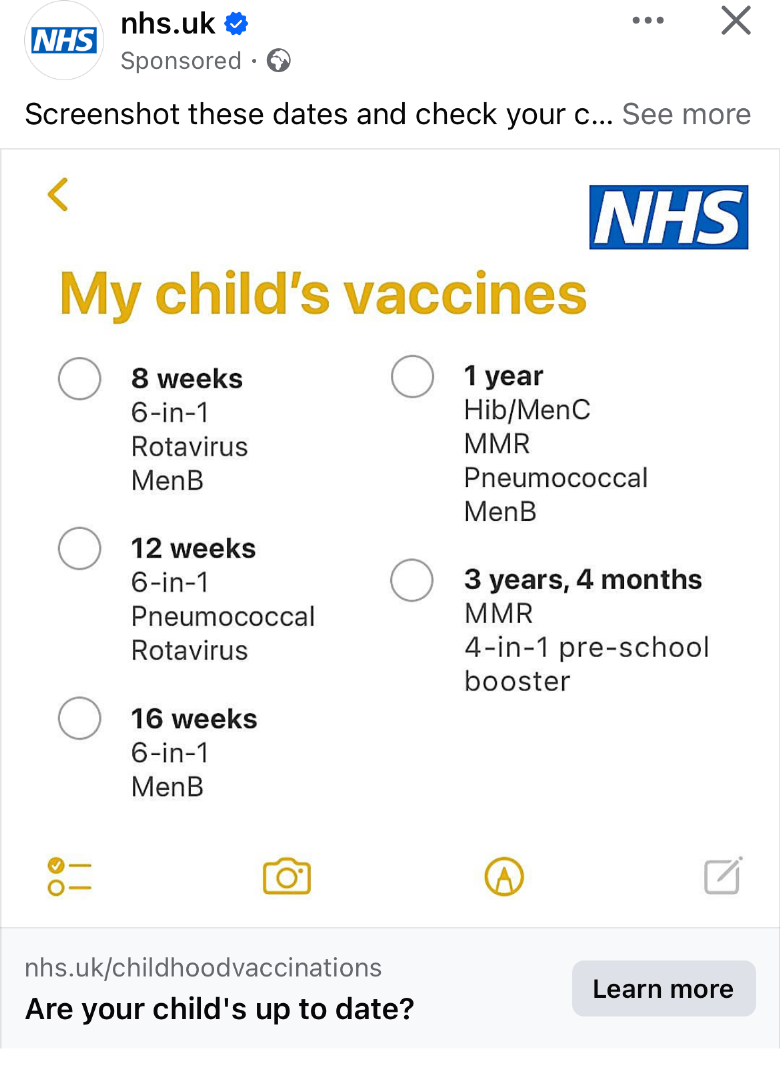This screenshot has height=1065, width=780.
Task: Click the compose new note icon
Action: [723, 876]
